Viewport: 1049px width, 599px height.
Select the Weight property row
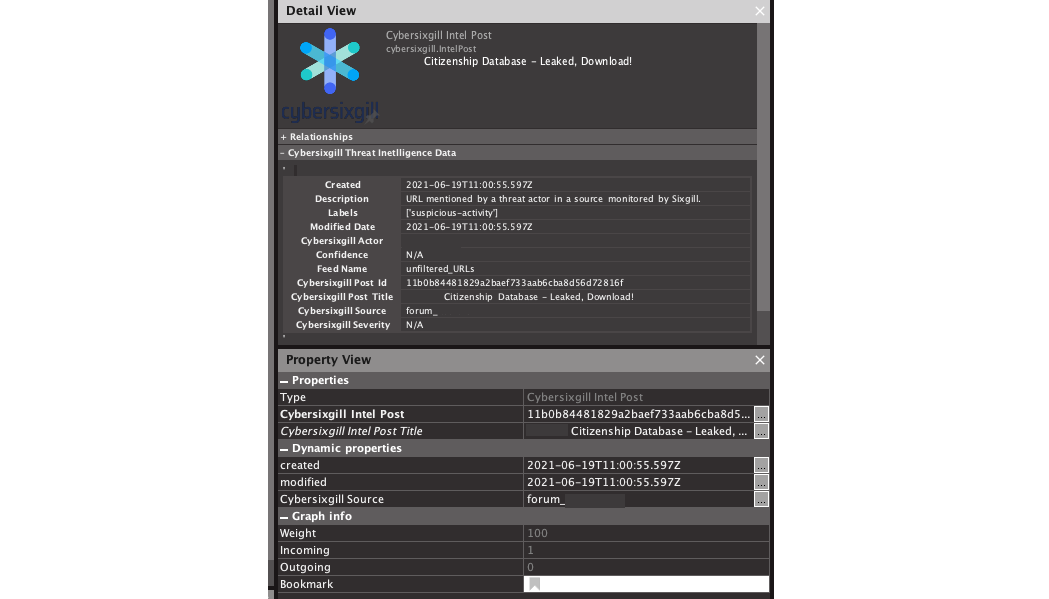click(400, 533)
